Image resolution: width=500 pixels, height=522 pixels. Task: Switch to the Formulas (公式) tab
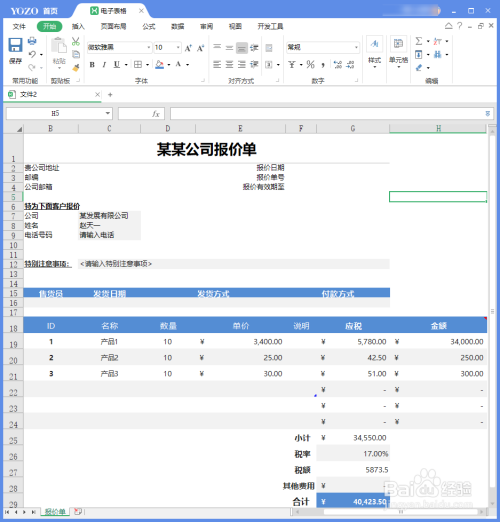[149, 26]
